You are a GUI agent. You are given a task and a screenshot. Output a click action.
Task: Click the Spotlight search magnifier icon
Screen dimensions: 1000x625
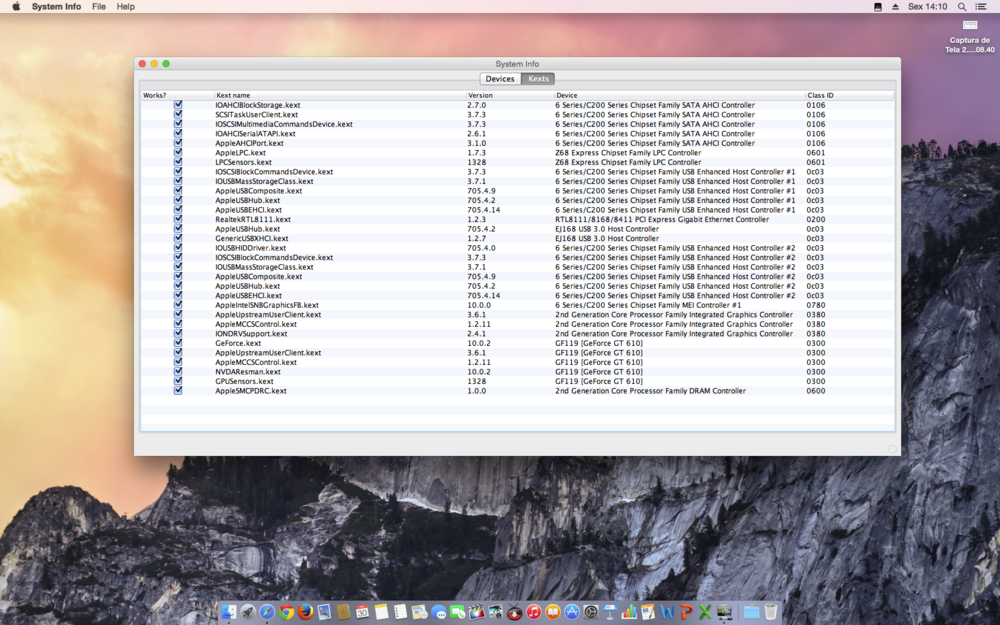pos(962,6)
